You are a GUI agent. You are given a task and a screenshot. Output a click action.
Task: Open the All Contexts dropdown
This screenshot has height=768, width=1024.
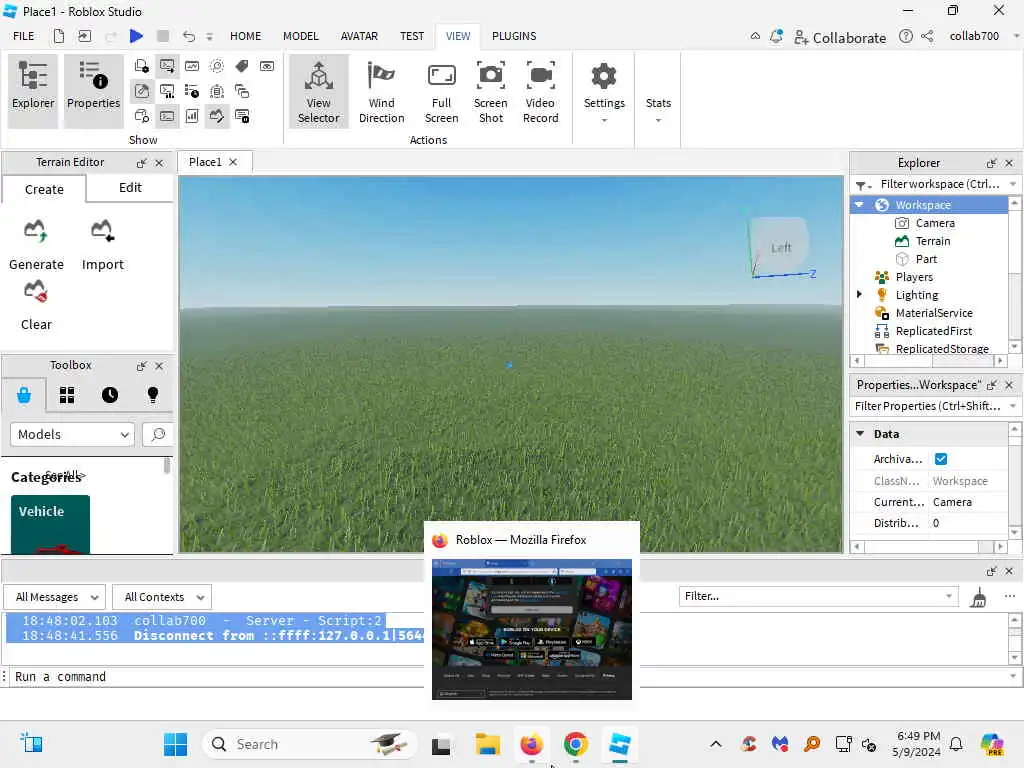click(162, 597)
